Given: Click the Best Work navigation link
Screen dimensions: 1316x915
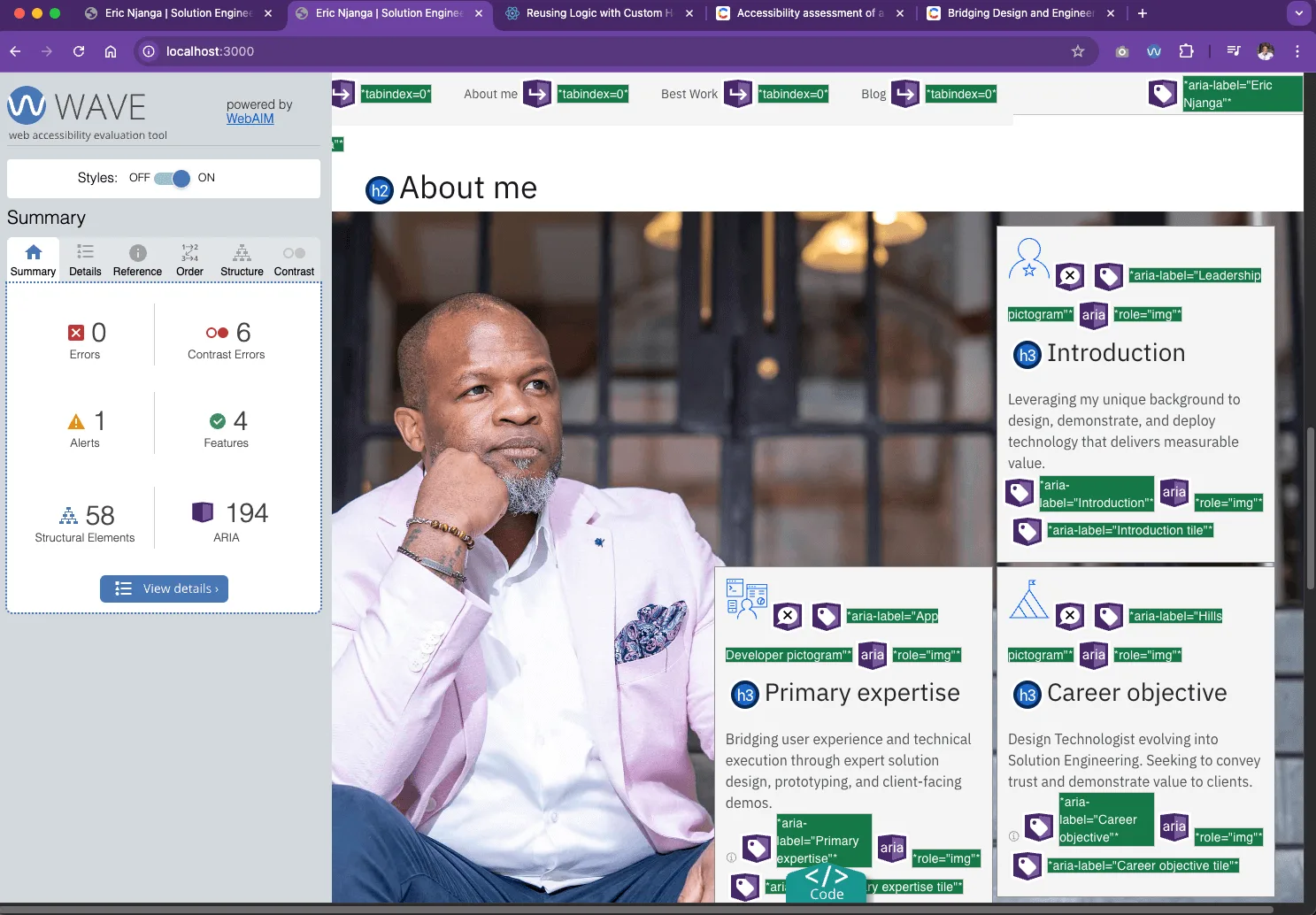Looking at the screenshot, I should click(x=689, y=94).
